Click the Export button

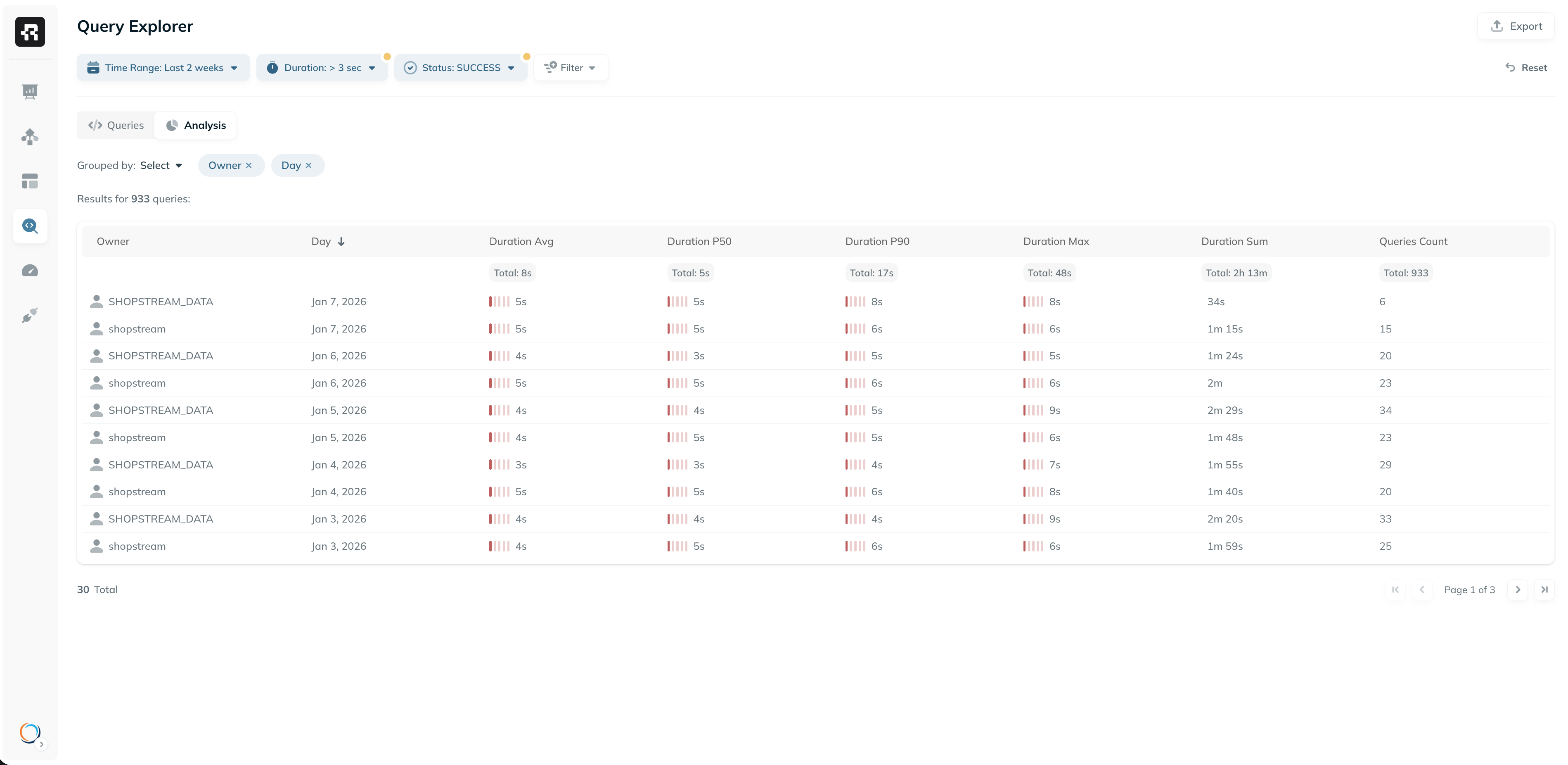click(1516, 26)
